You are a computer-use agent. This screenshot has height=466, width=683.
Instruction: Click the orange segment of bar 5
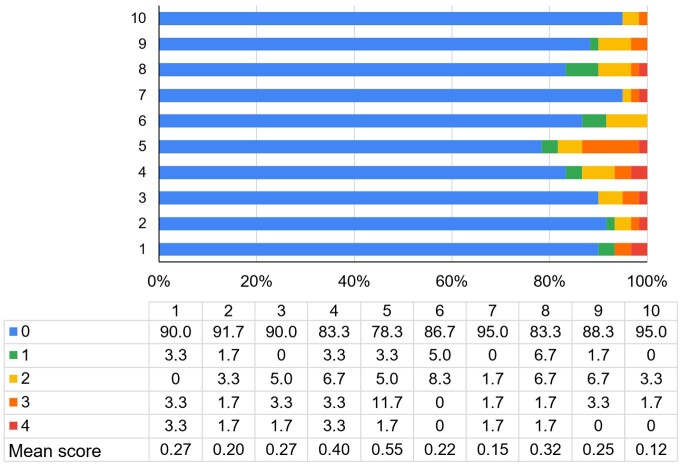(610, 147)
